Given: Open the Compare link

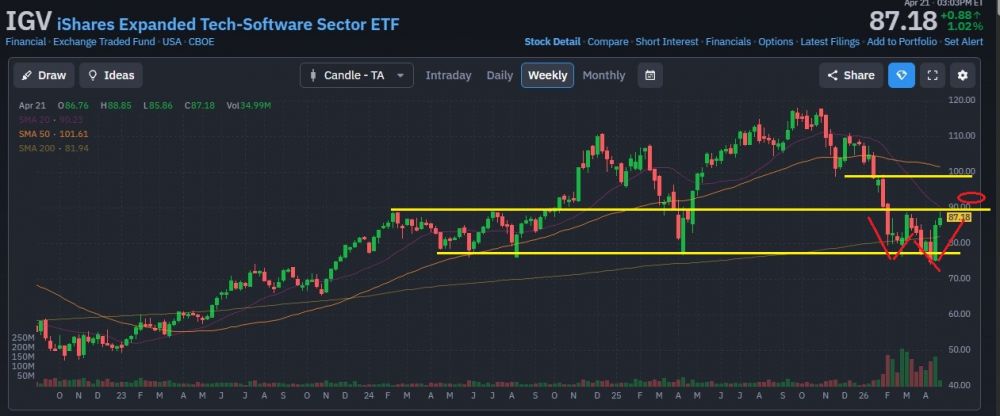Looking at the screenshot, I should [607, 41].
